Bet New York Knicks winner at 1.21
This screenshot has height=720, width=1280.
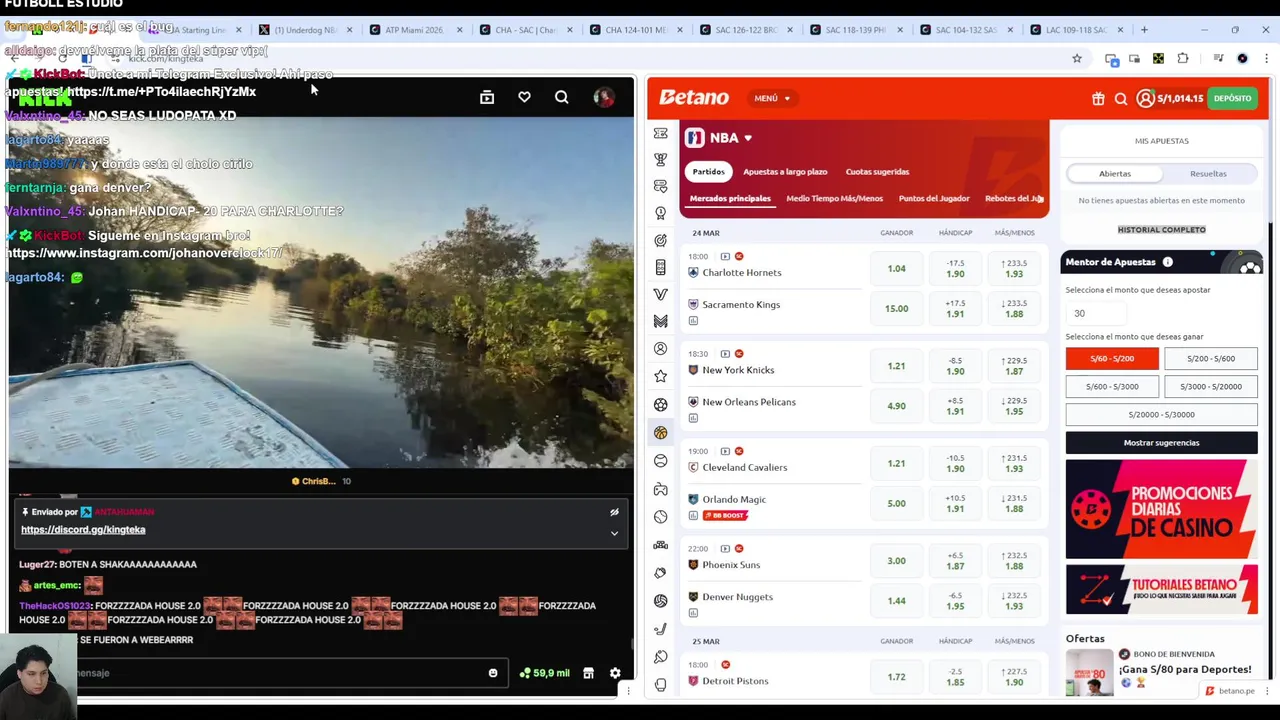point(896,366)
